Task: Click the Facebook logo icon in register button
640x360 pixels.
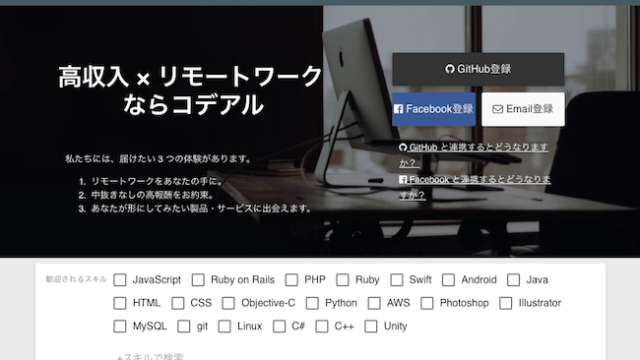Action: 398,109
